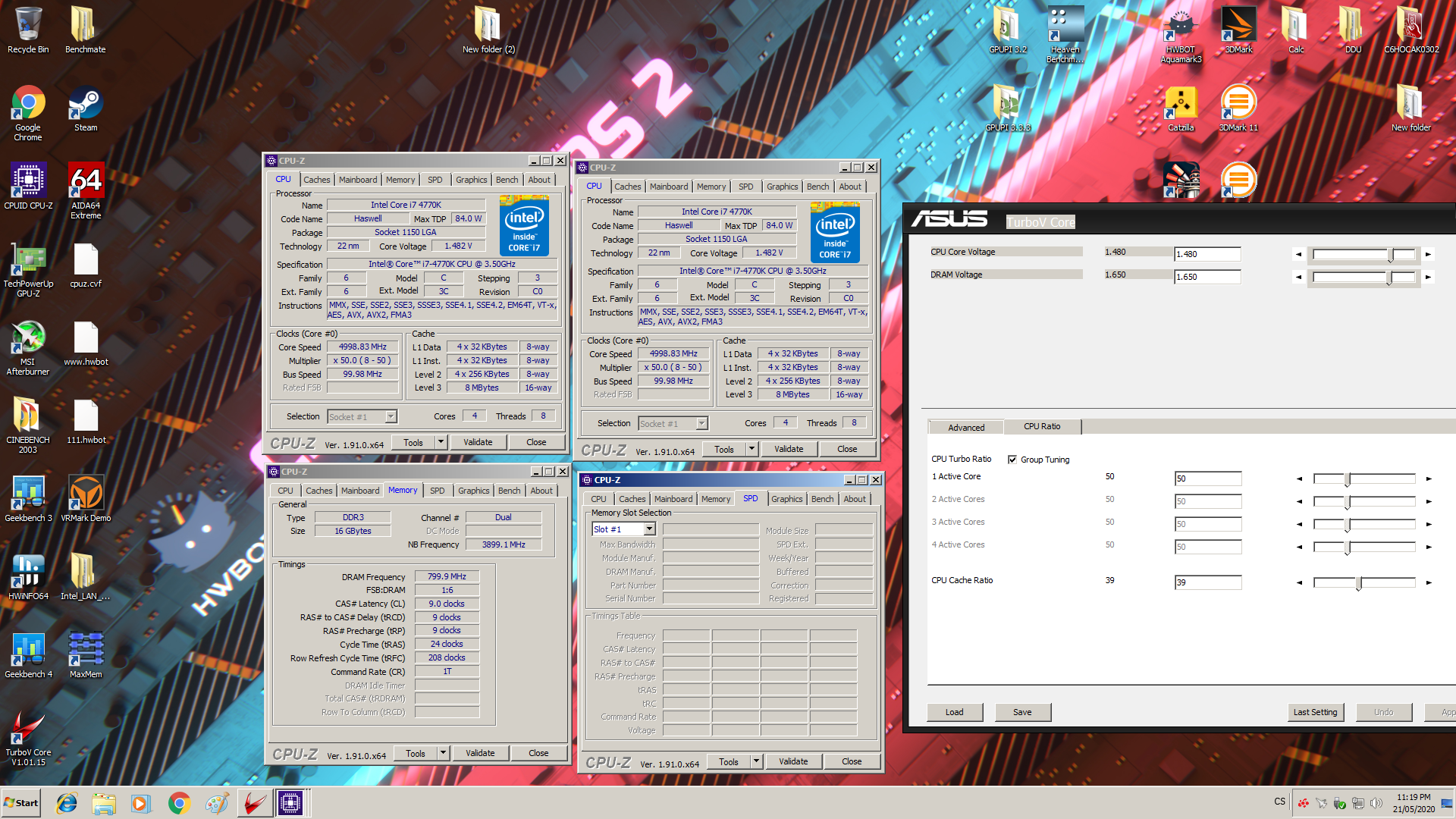This screenshot has width=1456, height=819.
Task: Switch to the Advanced tab in TurboV
Action: [966, 428]
